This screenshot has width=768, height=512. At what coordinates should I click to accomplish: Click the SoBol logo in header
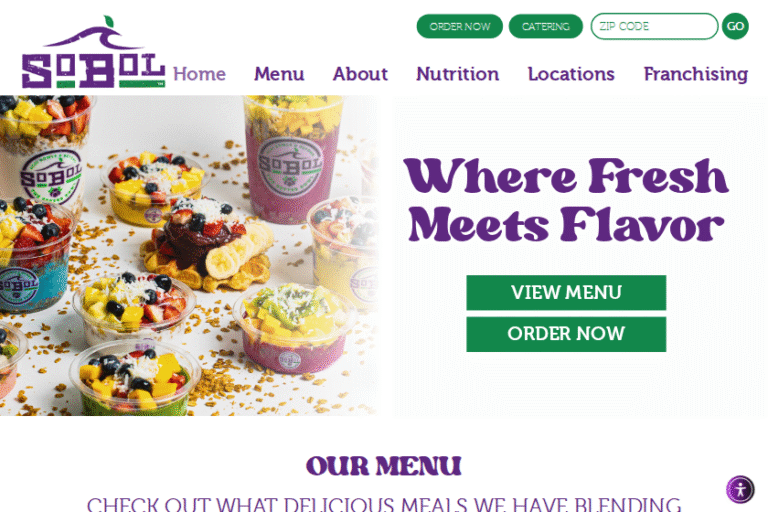click(93, 52)
